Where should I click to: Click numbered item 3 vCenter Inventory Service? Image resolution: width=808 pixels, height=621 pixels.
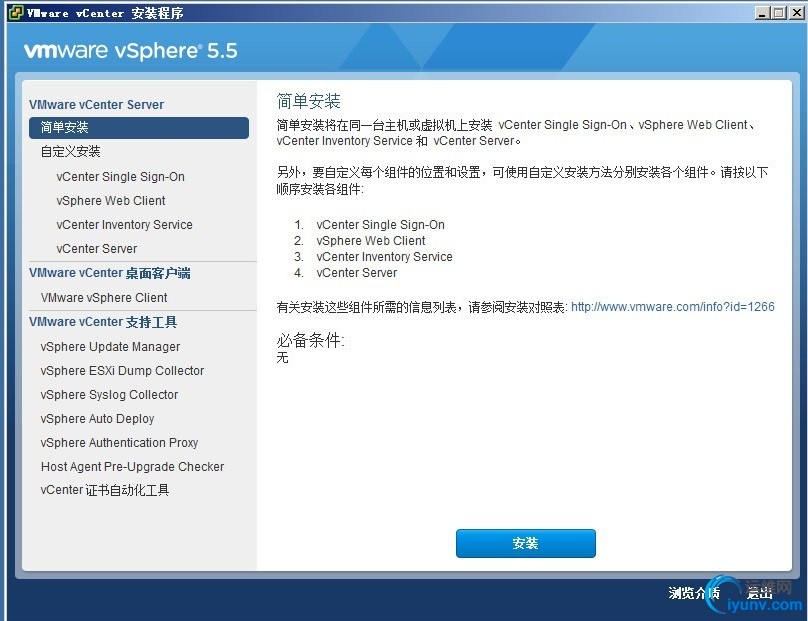click(384, 257)
